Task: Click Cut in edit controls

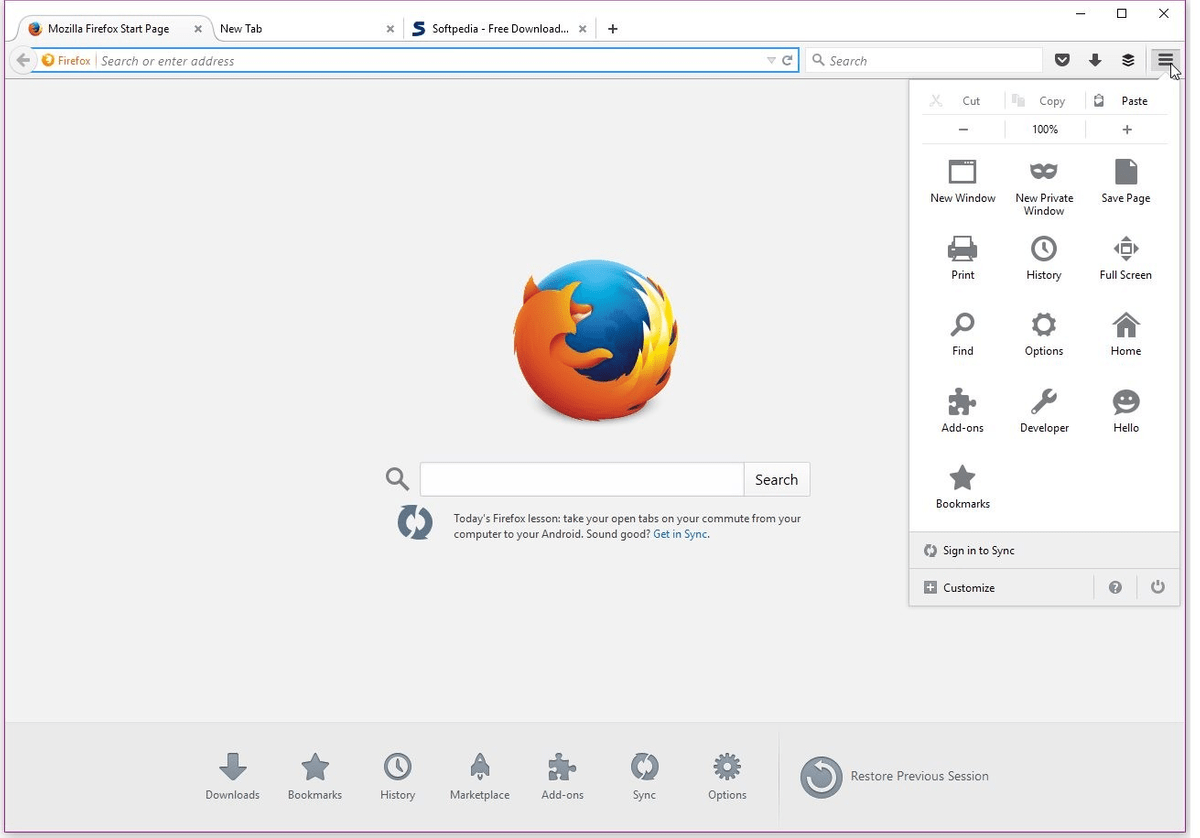Action: [x=963, y=101]
